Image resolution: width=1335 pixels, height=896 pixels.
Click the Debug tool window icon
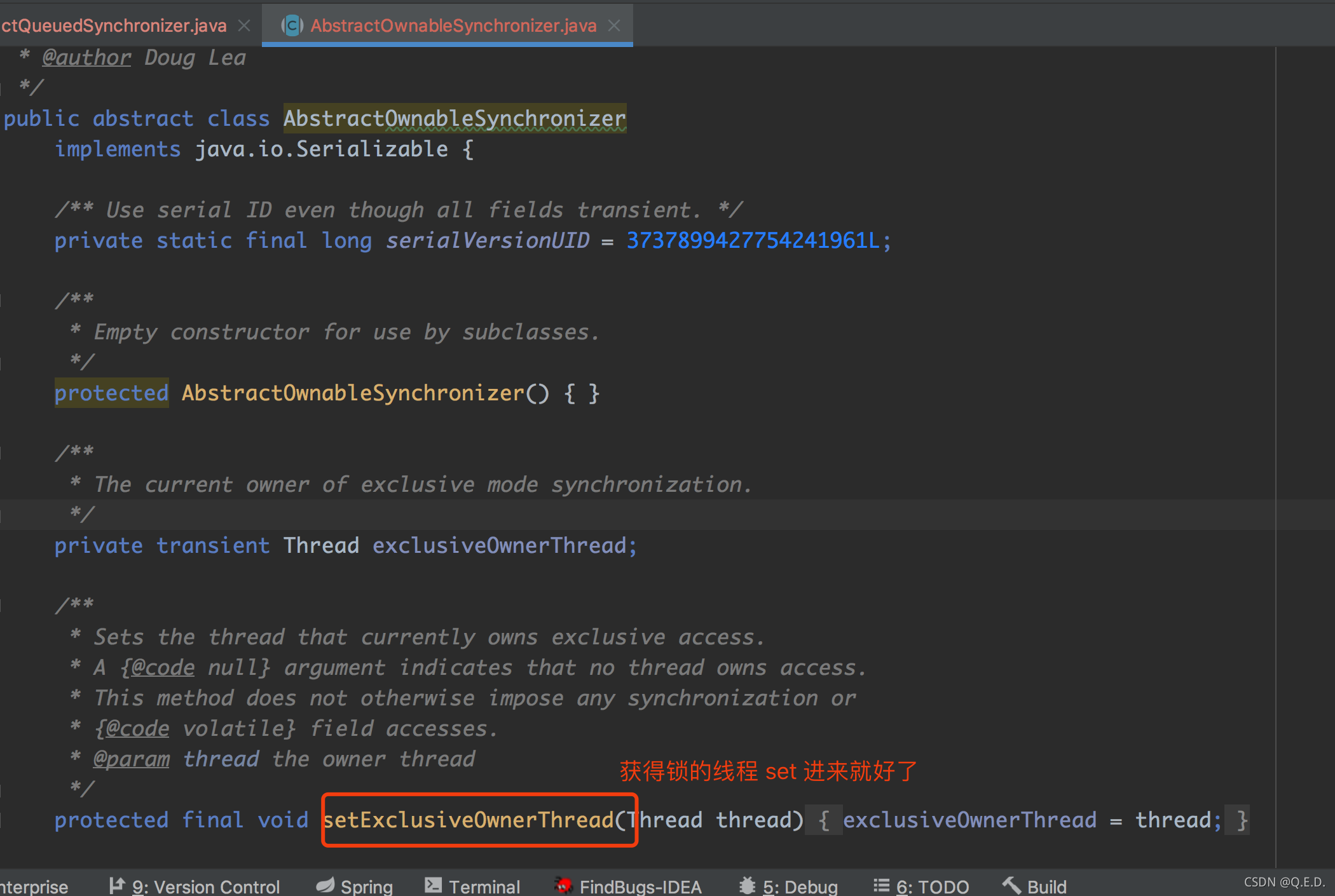pos(748,885)
